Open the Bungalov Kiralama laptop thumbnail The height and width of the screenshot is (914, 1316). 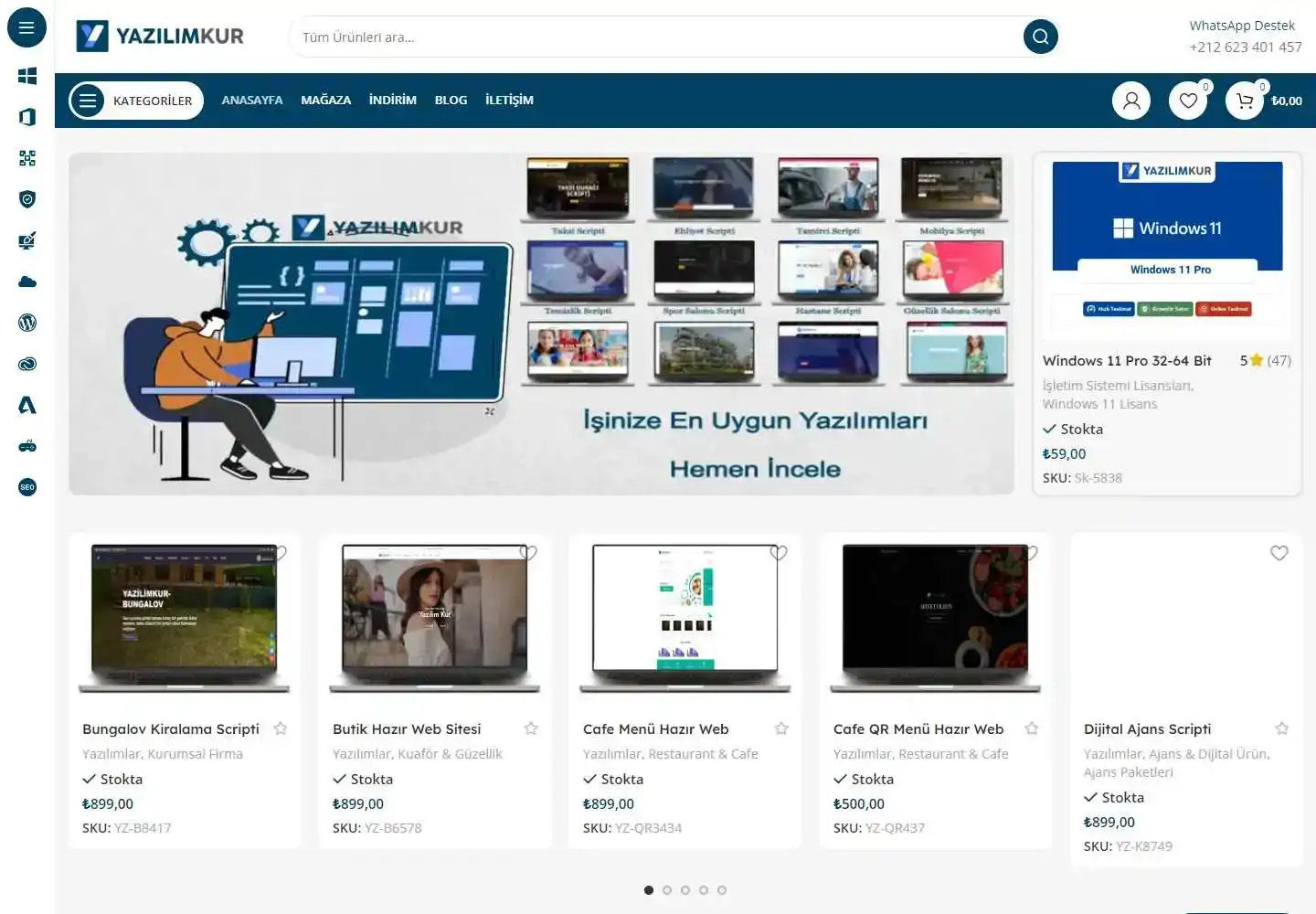[x=184, y=619]
